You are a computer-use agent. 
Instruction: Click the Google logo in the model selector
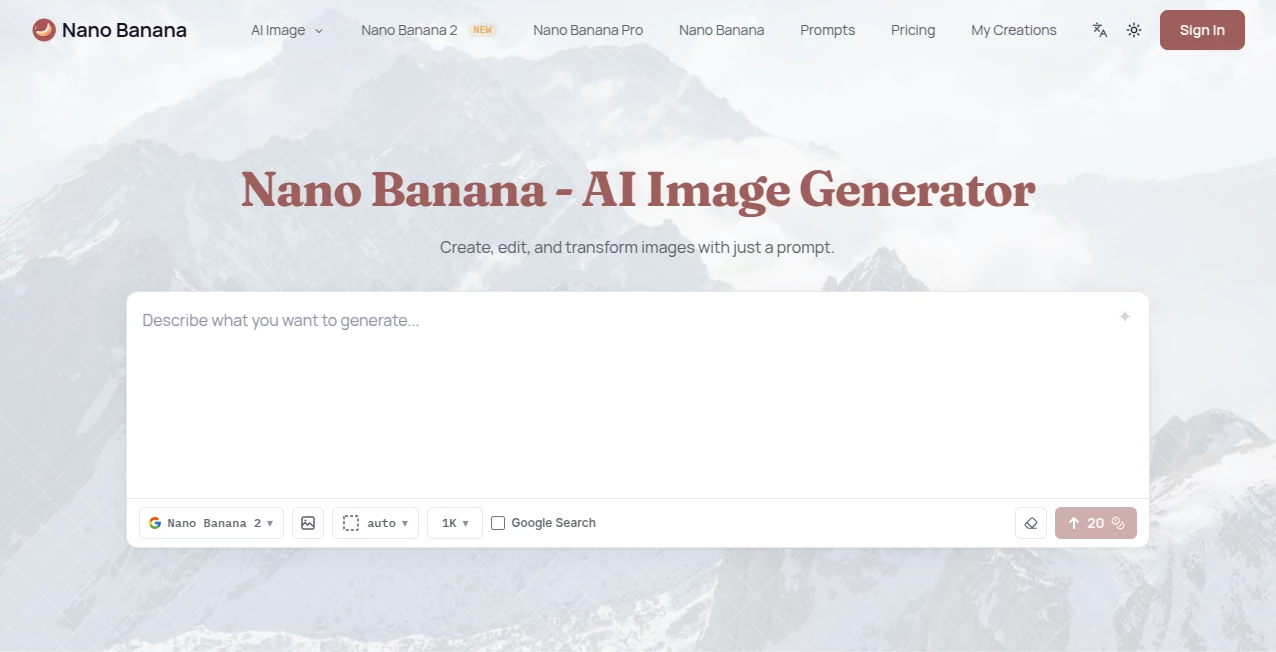[x=155, y=522]
